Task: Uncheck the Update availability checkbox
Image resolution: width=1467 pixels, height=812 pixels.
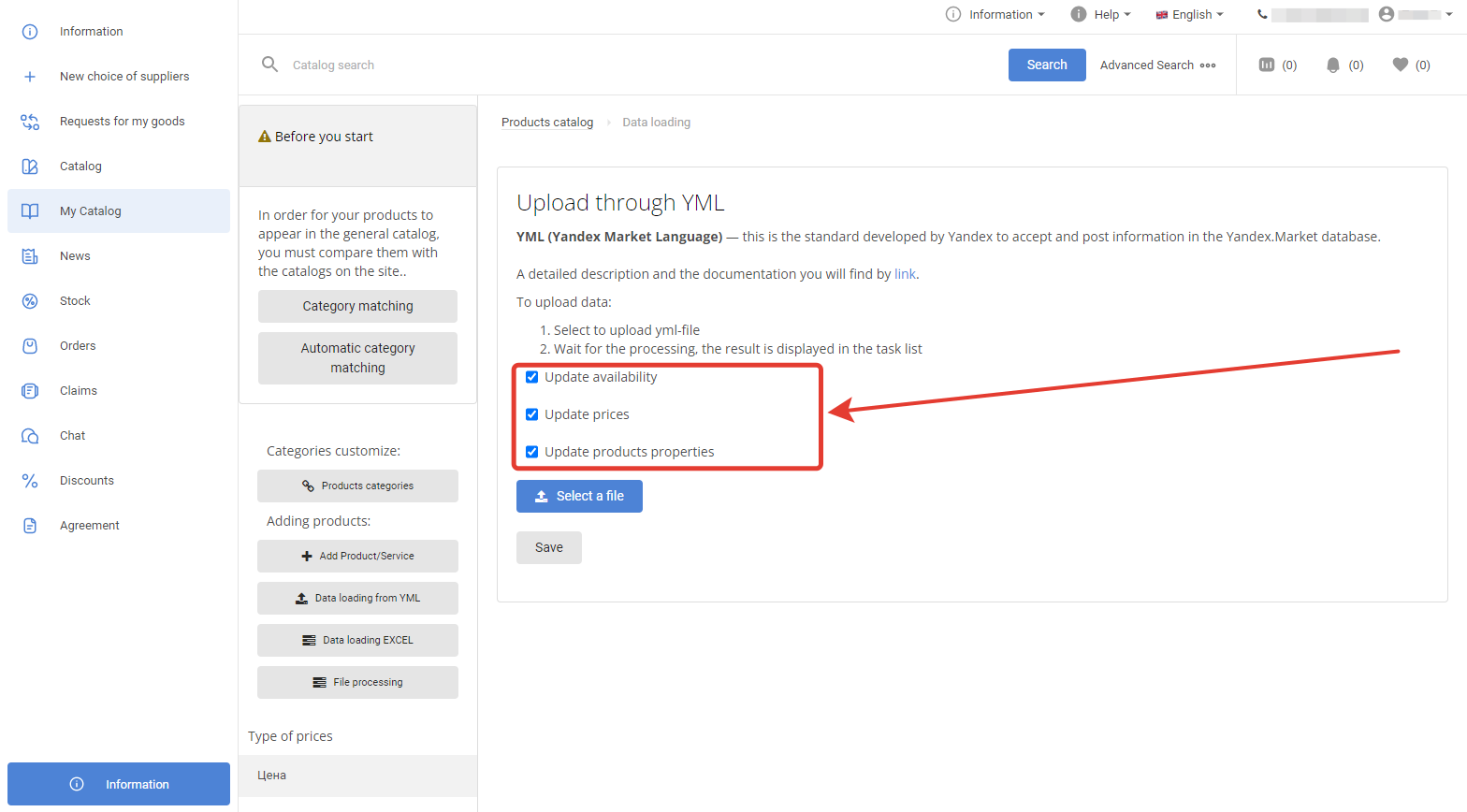Action: click(x=531, y=377)
